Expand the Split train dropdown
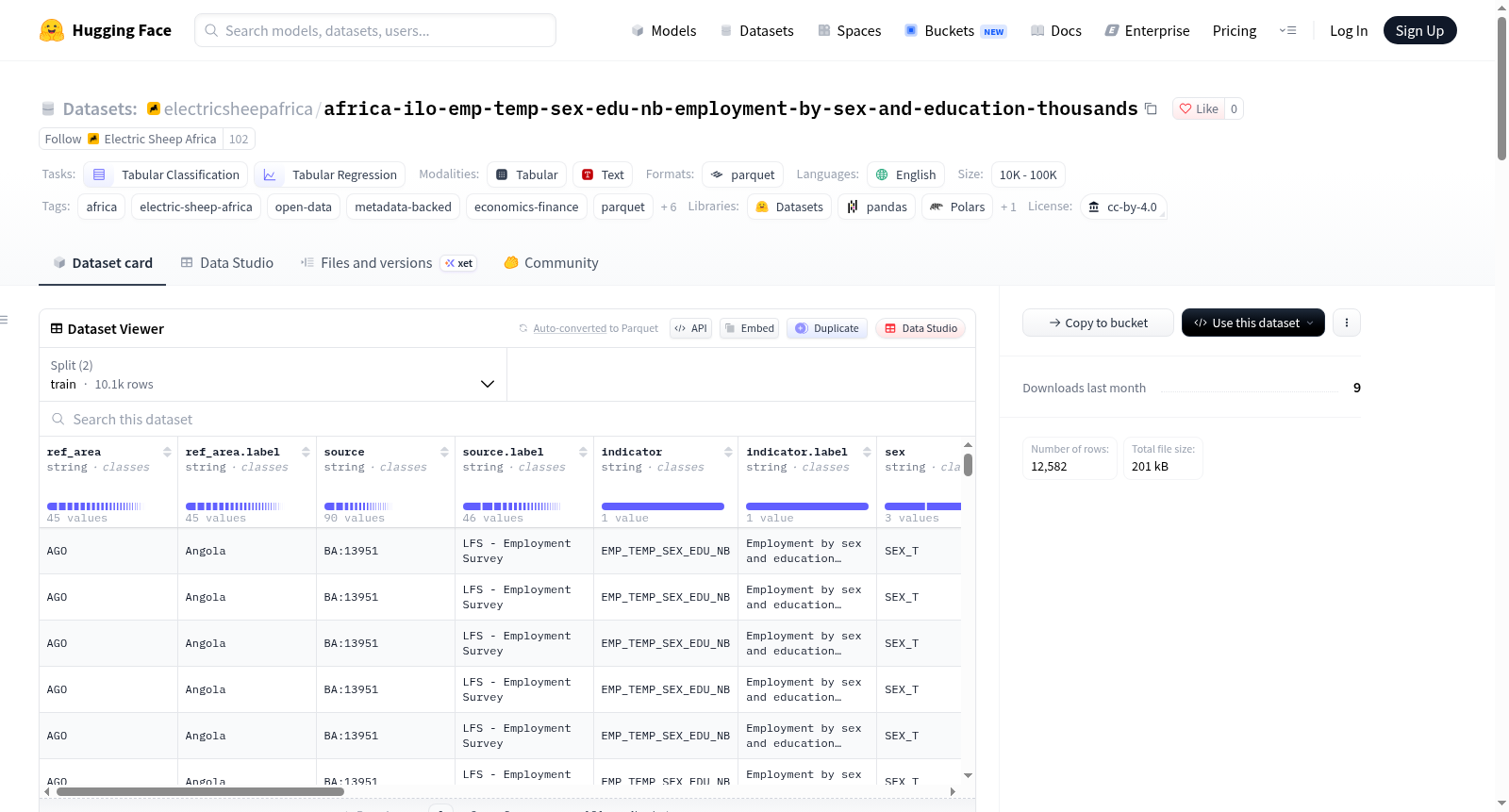 tap(273, 374)
